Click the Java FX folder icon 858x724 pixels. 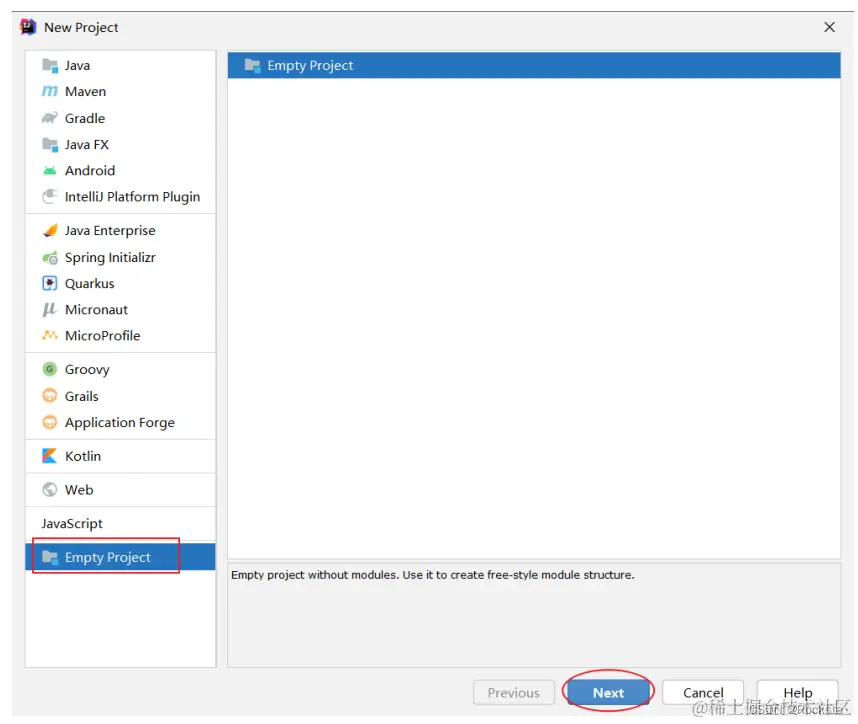(x=50, y=144)
